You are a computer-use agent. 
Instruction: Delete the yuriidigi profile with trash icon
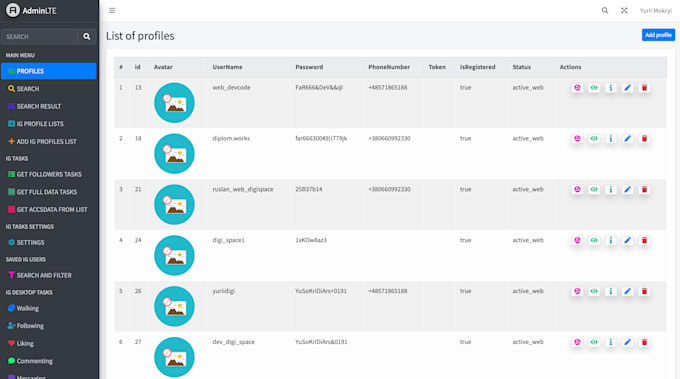click(x=644, y=291)
